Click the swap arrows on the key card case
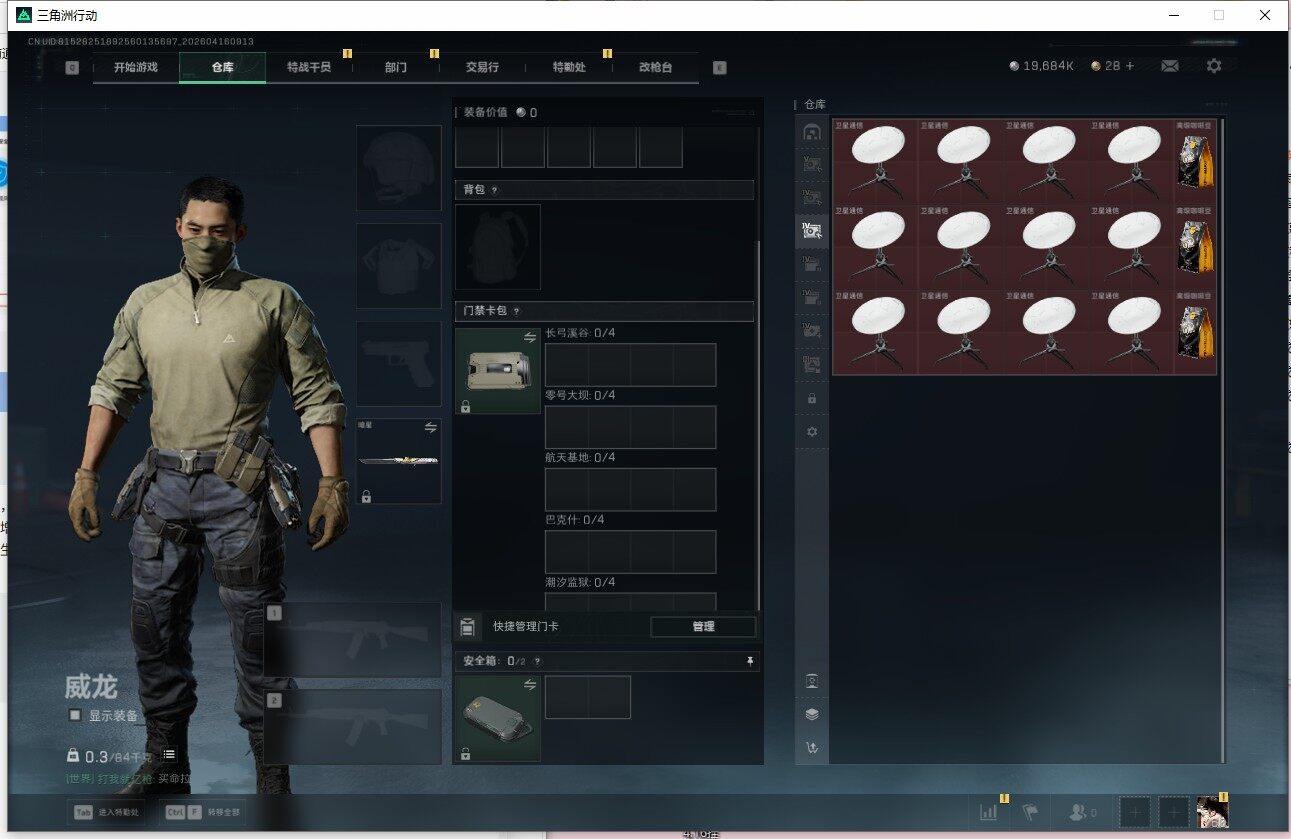 pos(530,338)
